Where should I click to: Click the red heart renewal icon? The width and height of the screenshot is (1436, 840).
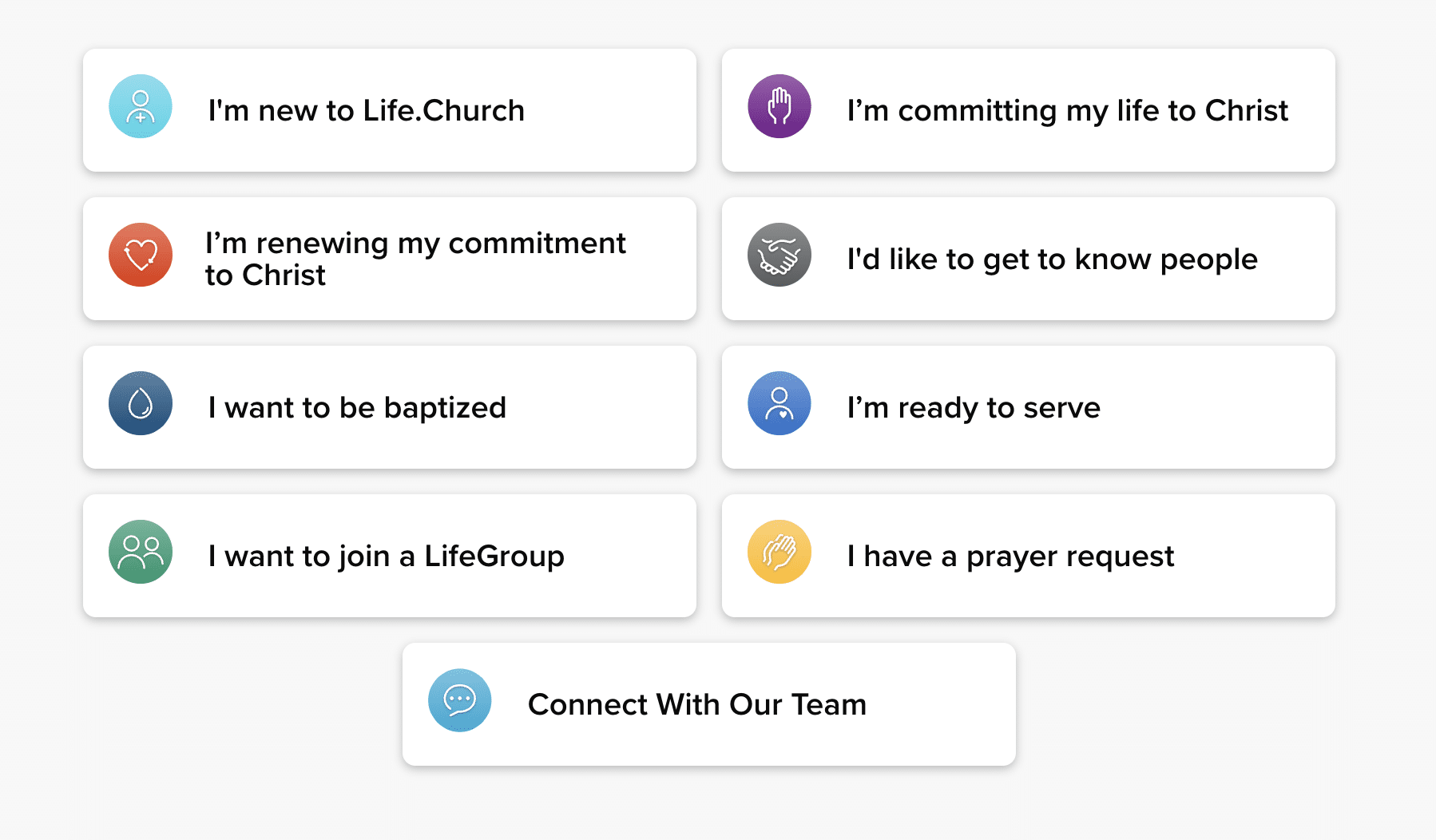pos(140,254)
